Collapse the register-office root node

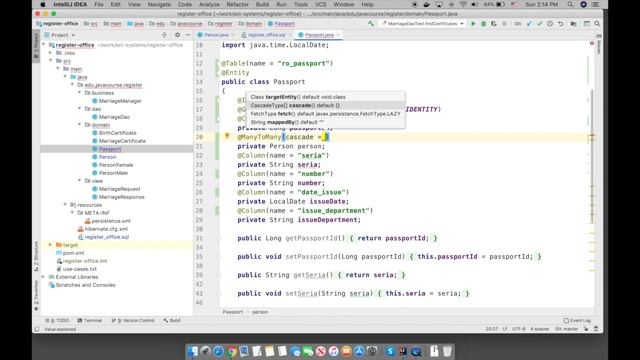[x=44, y=45]
